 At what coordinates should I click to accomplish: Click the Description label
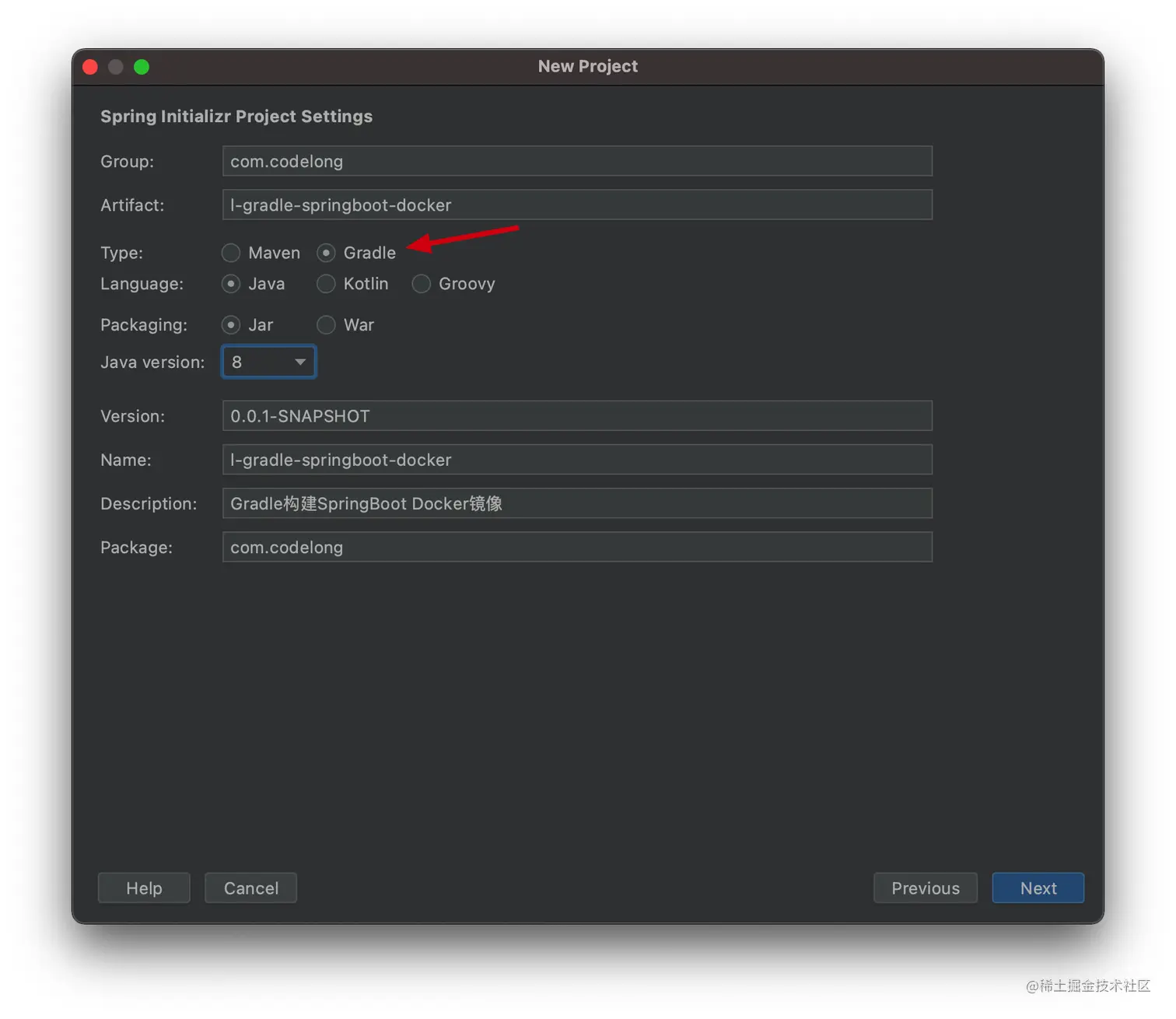149,503
